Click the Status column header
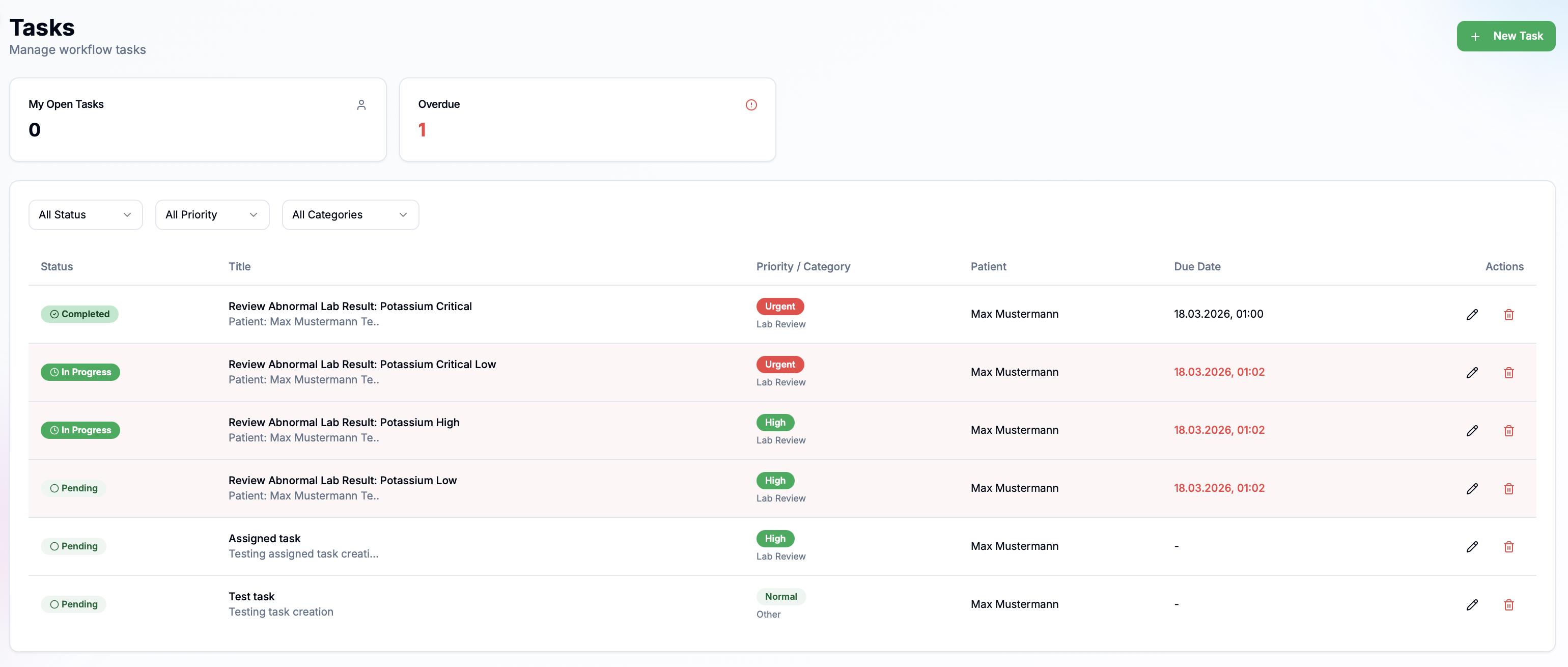This screenshot has width=1568, height=667. pyautogui.click(x=57, y=267)
